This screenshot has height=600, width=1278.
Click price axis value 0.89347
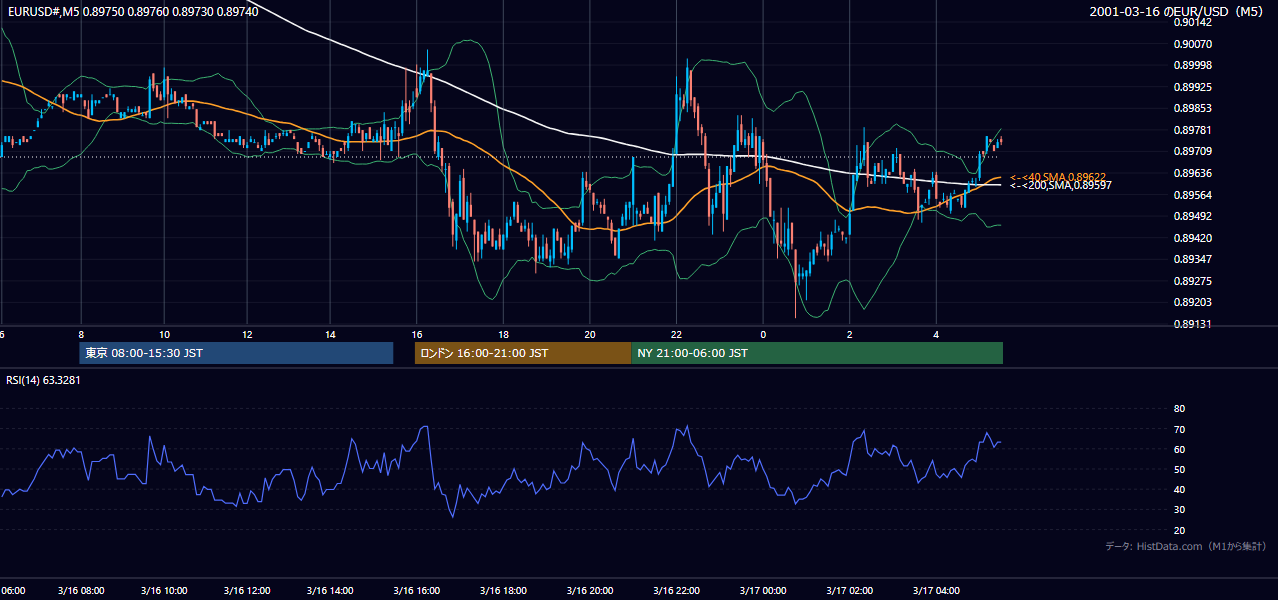click(1193, 259)
